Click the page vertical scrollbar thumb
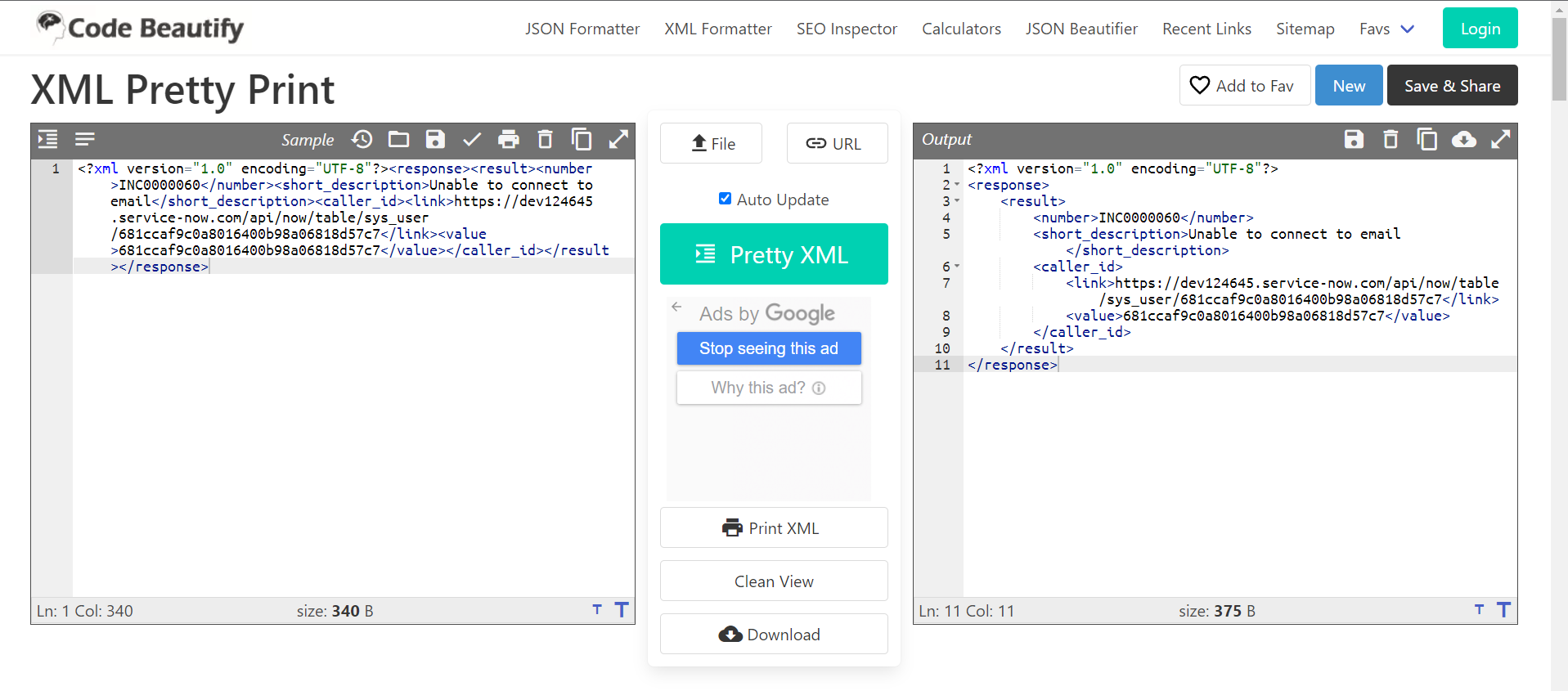Screen dimensions: 1568x691 pyautogui.click(x=1559, y=59)
